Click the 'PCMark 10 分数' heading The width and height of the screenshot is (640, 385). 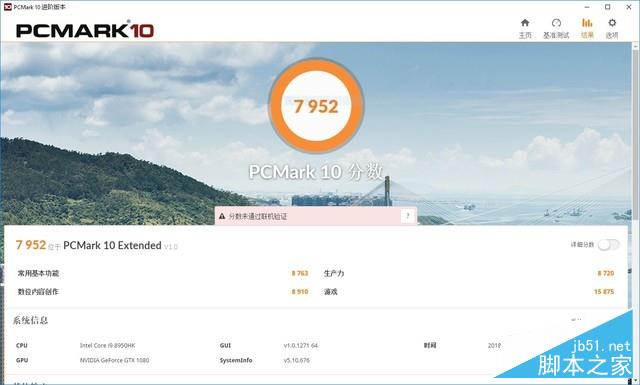316,171
